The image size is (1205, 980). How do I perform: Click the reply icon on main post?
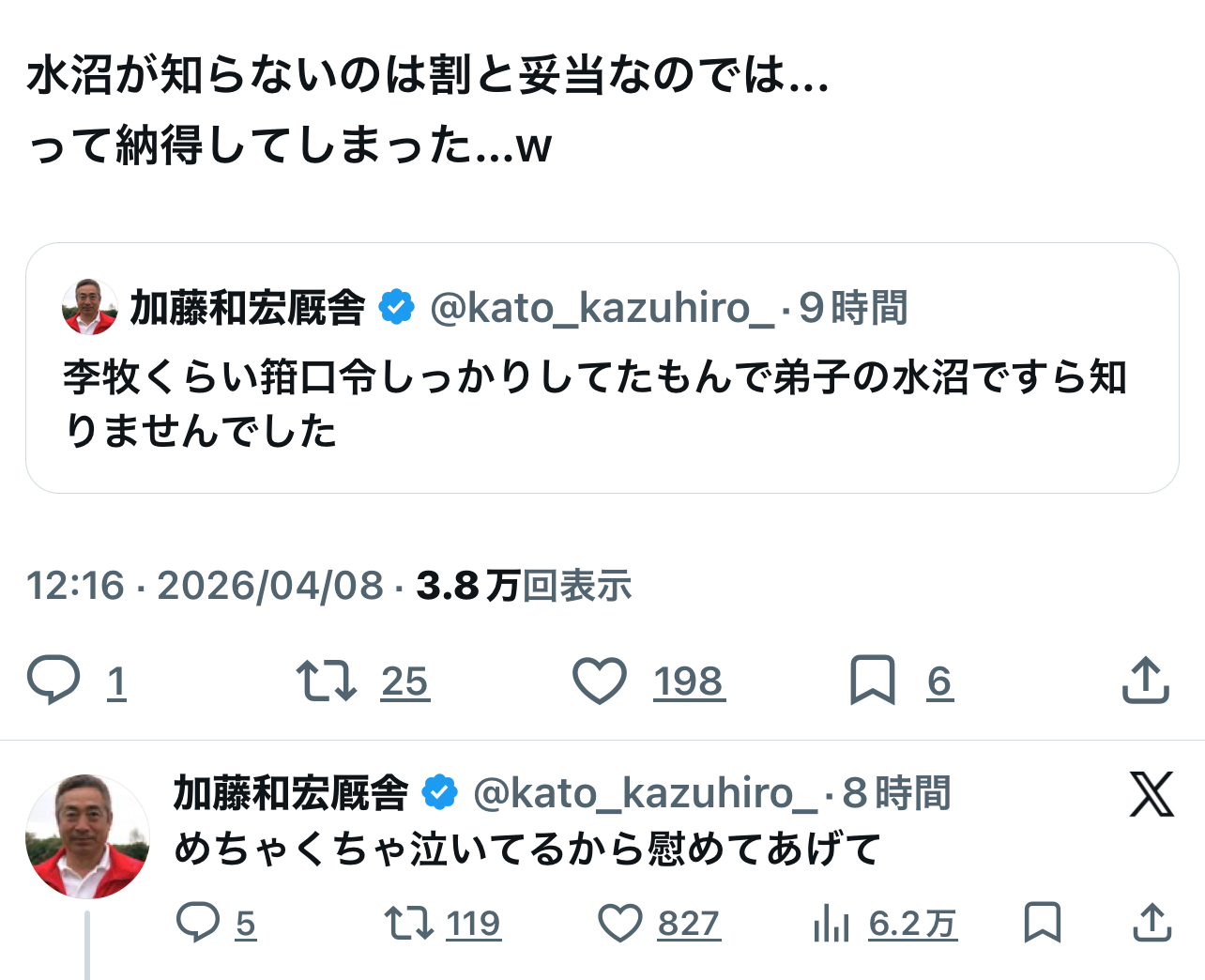(53, 681)
